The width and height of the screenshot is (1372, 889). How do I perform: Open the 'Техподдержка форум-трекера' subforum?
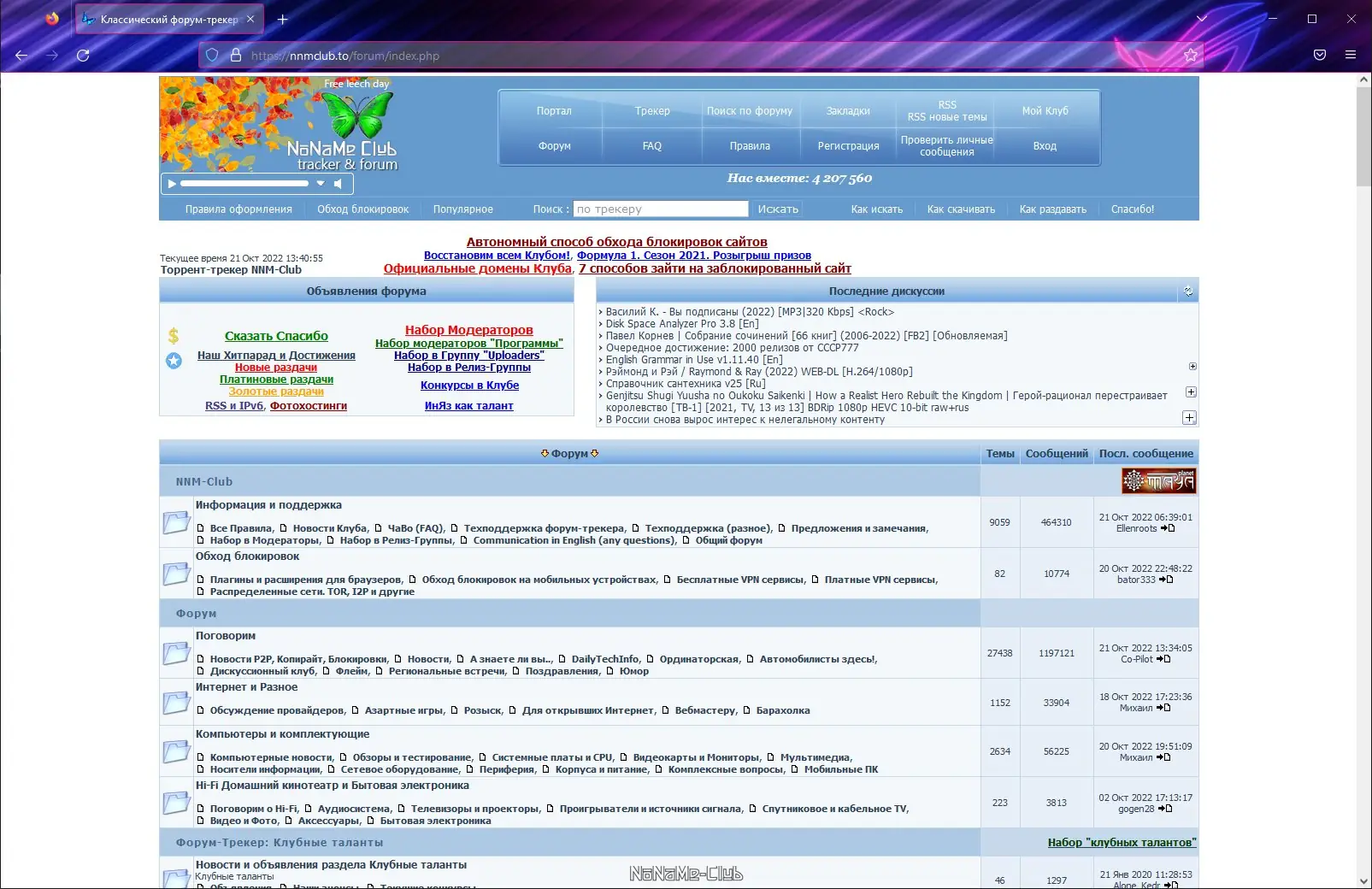click(x=545, y=528)
